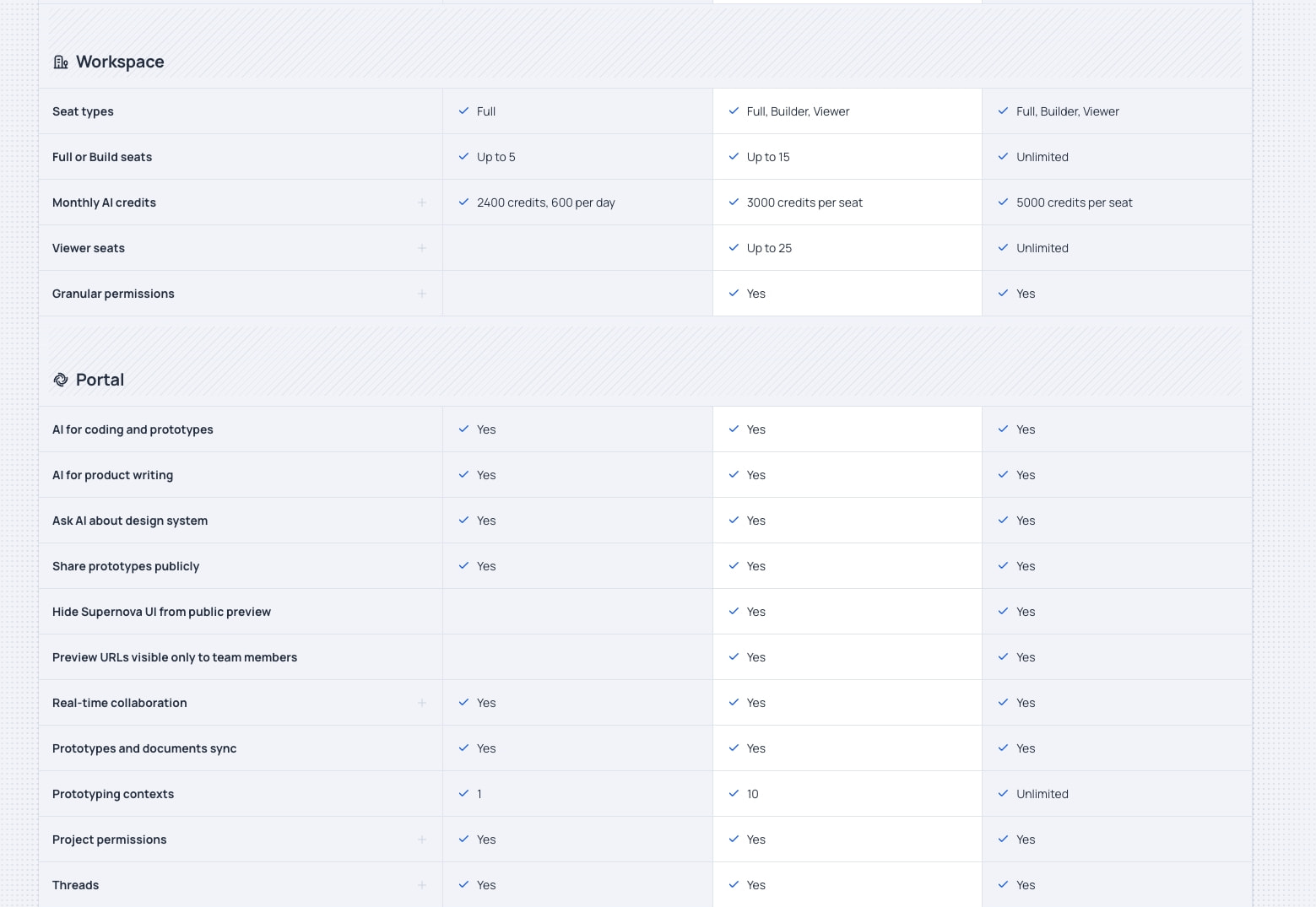Click the Granular permissions label
This screenshot has width=1316, height=907.
[113, 294]
